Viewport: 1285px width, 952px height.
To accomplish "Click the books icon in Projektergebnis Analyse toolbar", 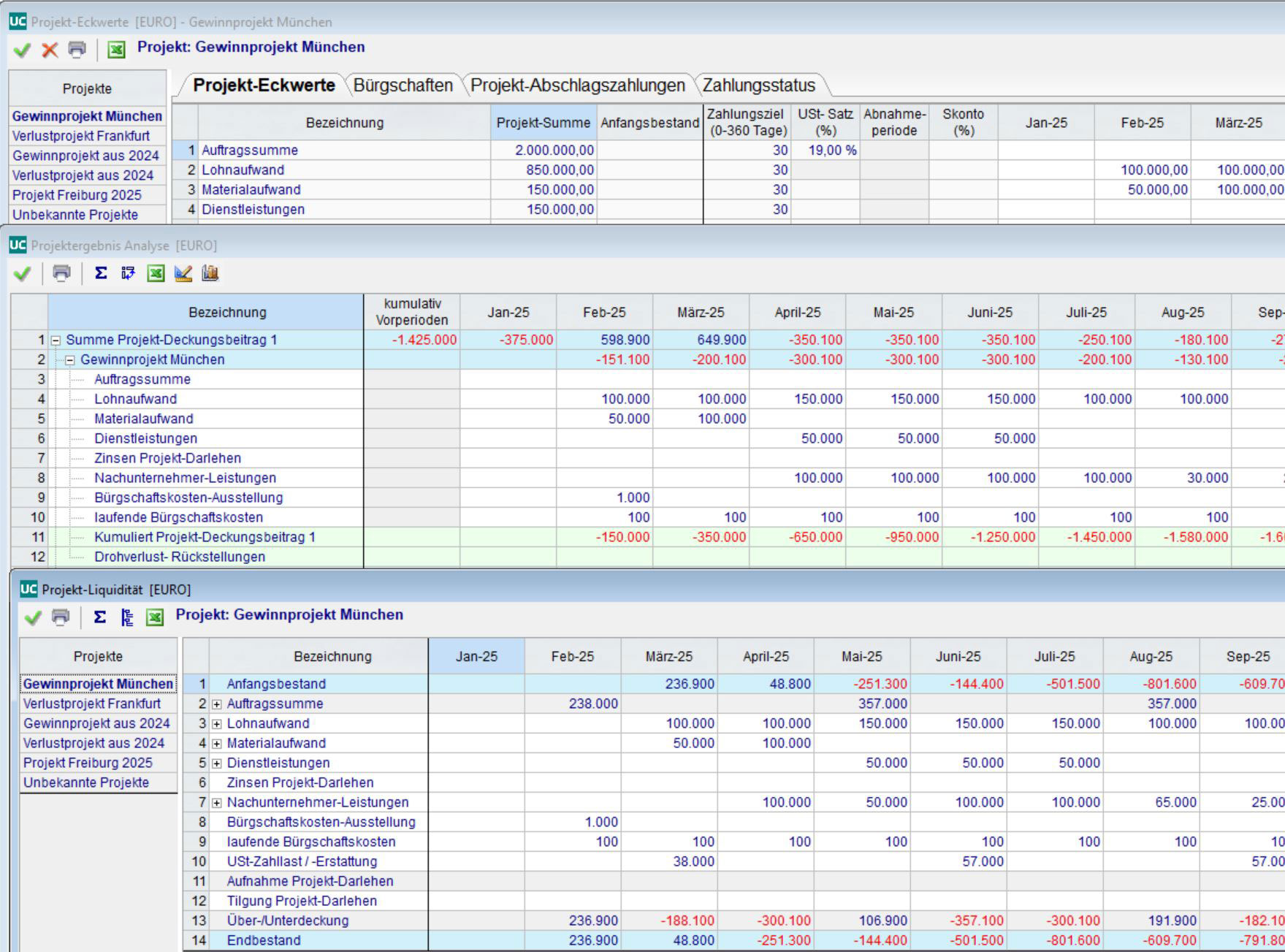I will [x=210, y=273].
